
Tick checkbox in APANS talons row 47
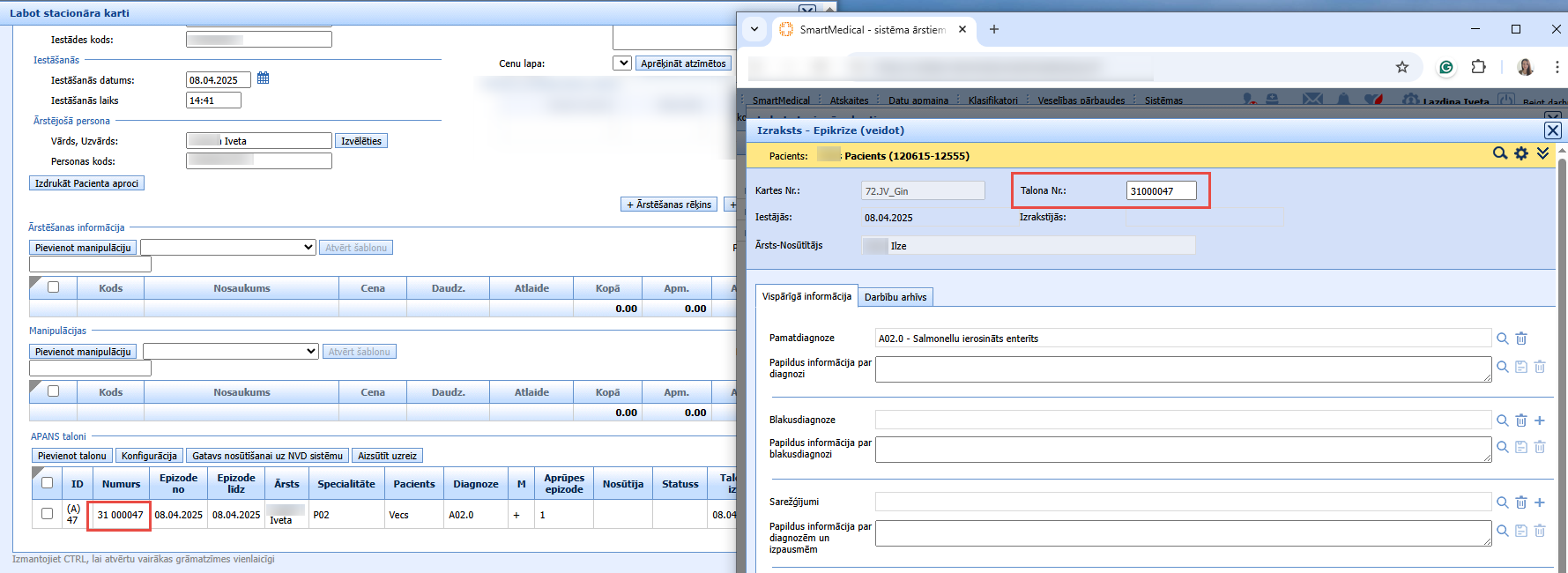[x=47, y=513]
